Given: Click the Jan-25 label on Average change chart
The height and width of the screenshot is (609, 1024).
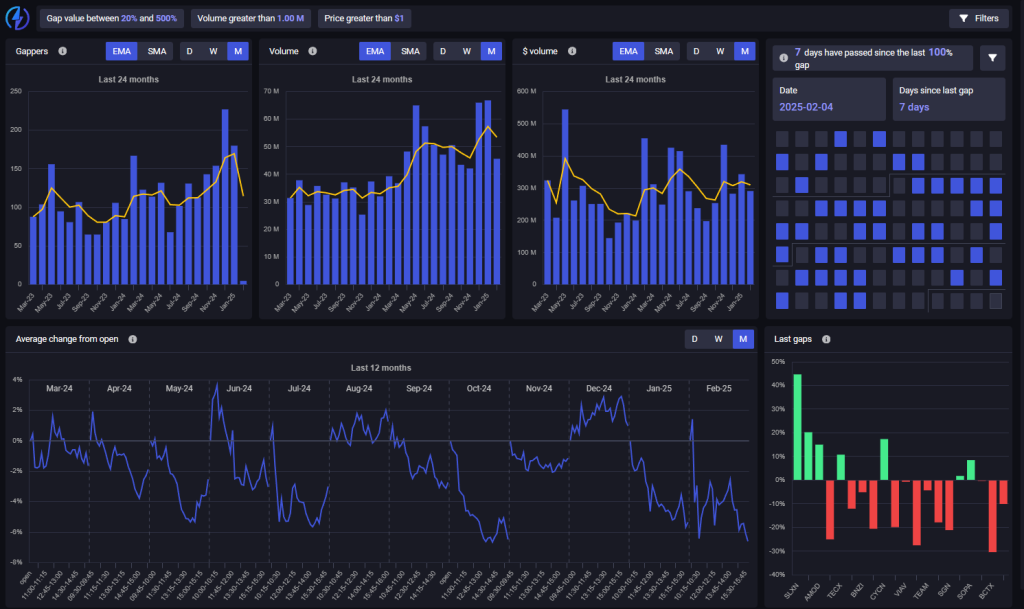Looking at the screenshot, I should click(658, 388).
